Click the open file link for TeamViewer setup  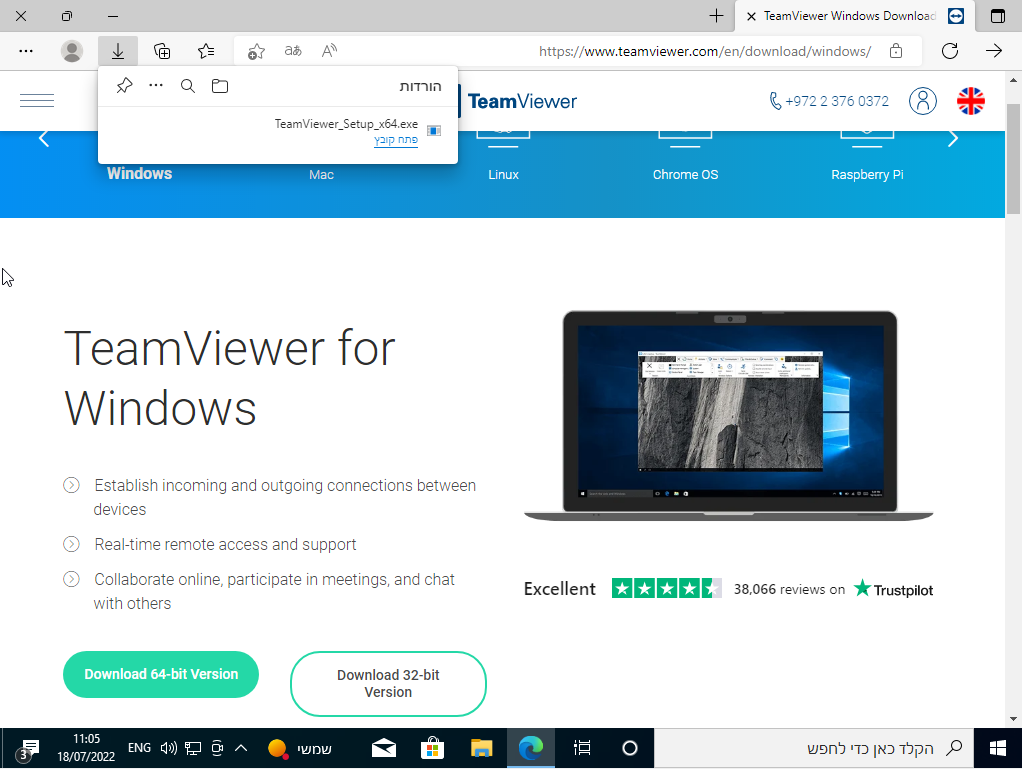pyautogui.click(x=396, y=139)
